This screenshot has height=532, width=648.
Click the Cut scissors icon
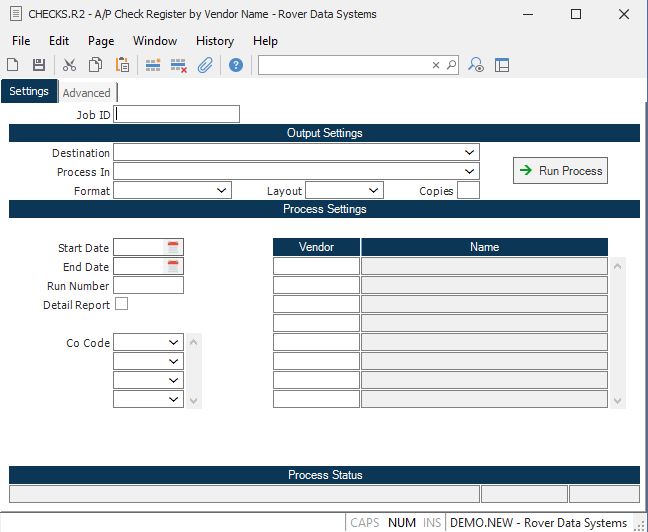[69, 65]
